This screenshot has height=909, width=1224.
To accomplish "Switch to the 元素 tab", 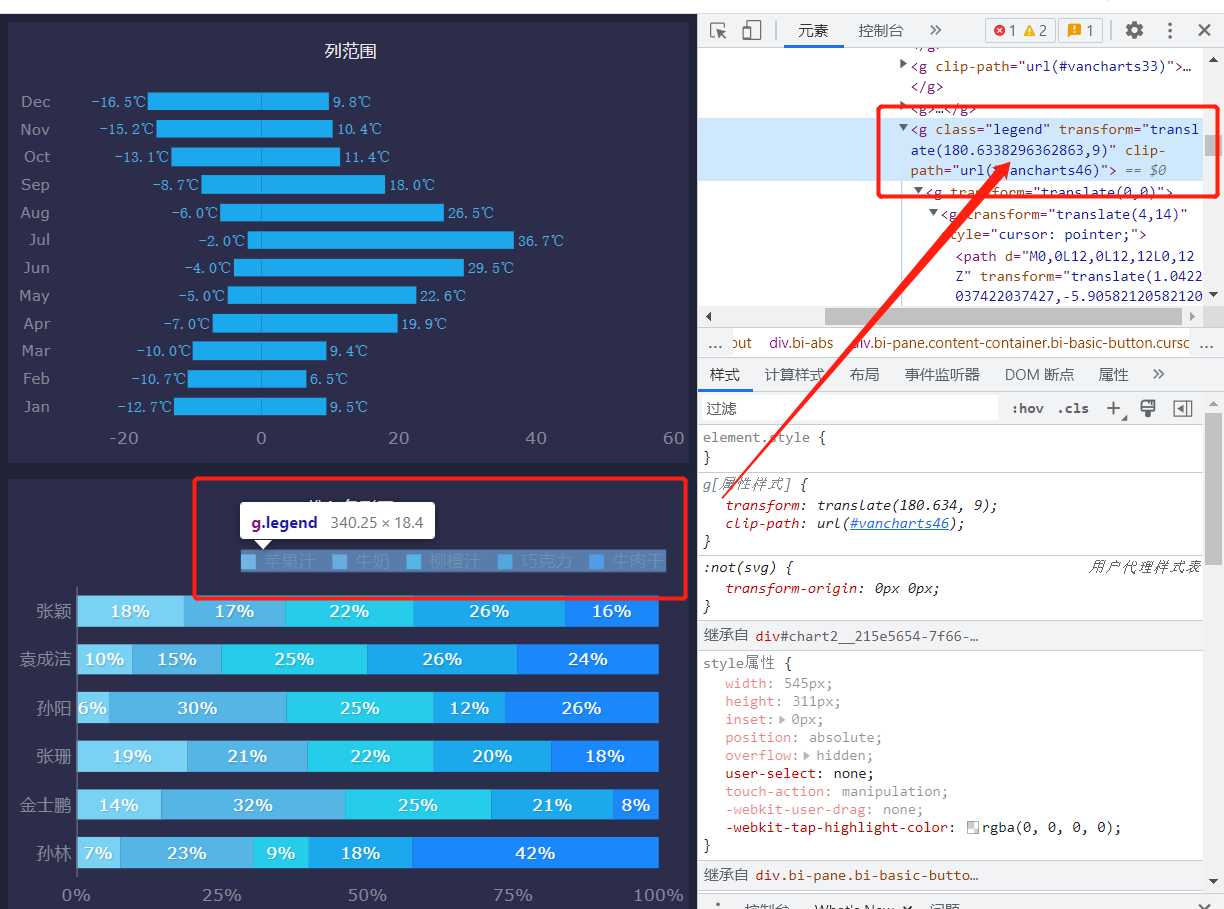I will click(813, 31).
